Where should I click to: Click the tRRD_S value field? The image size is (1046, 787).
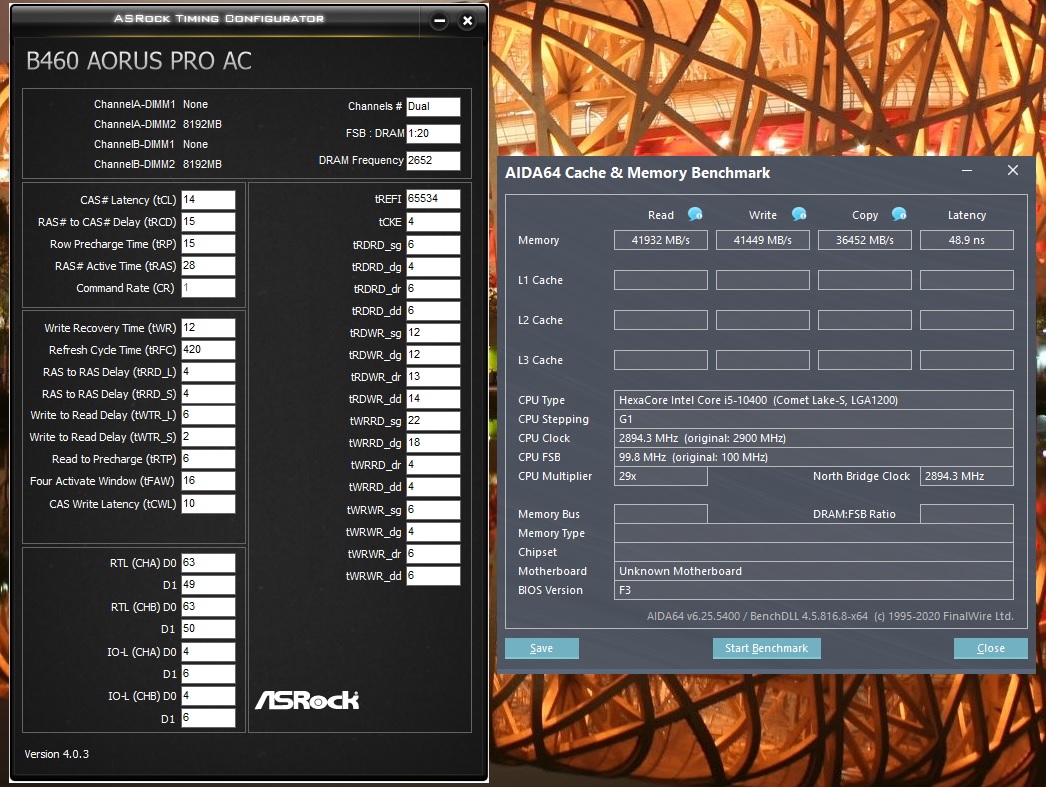[208, 394]
